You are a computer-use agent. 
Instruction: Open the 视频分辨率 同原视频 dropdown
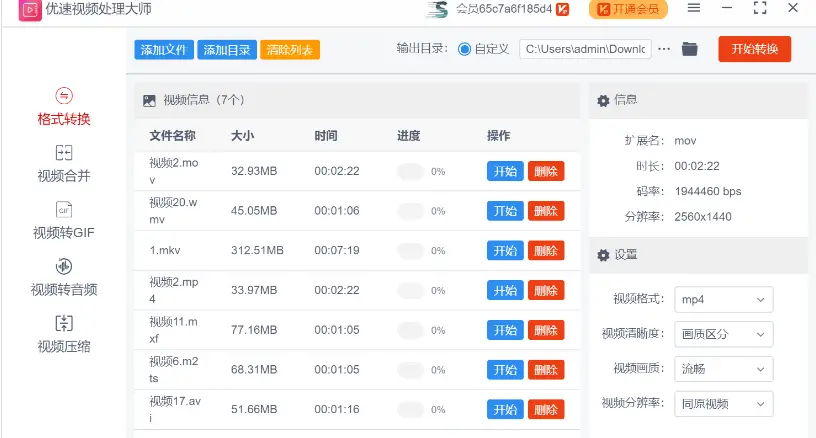coord(723,404)
